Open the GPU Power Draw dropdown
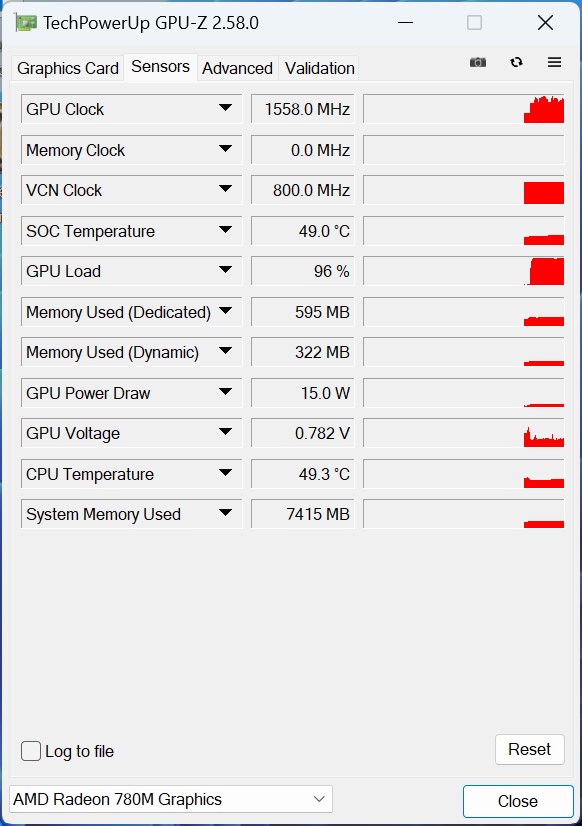 click(x=225, y=392)
